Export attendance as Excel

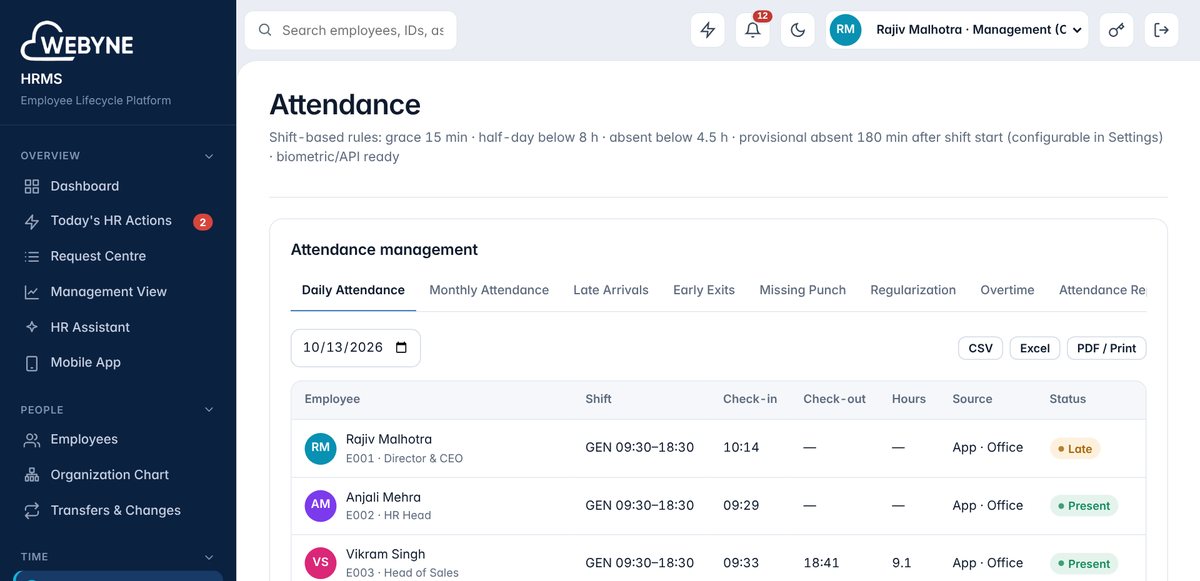pos(1035,348)
